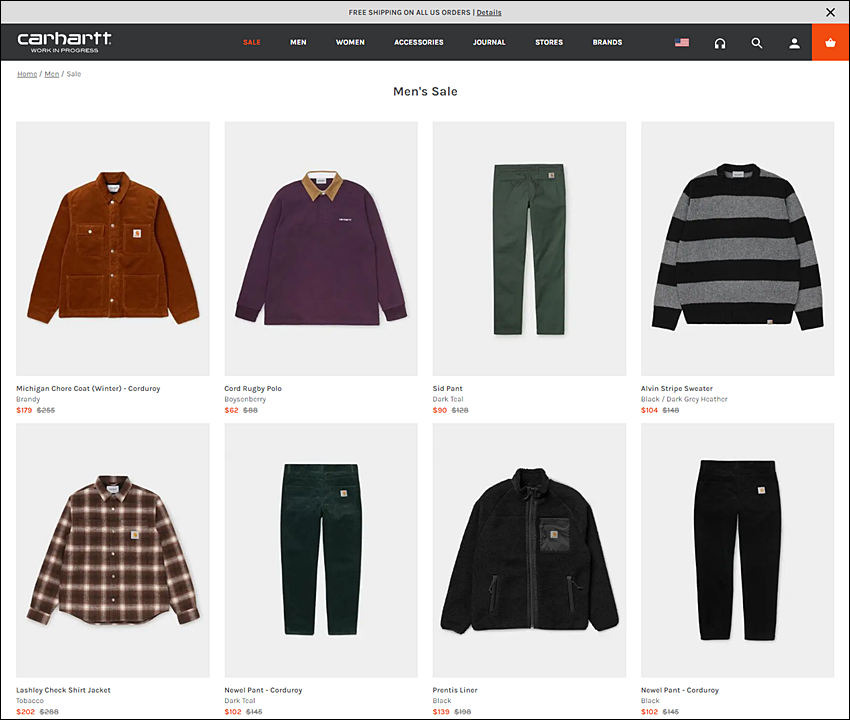
Task: Open the JOURNAL menu item
Action: pos(489,42)
